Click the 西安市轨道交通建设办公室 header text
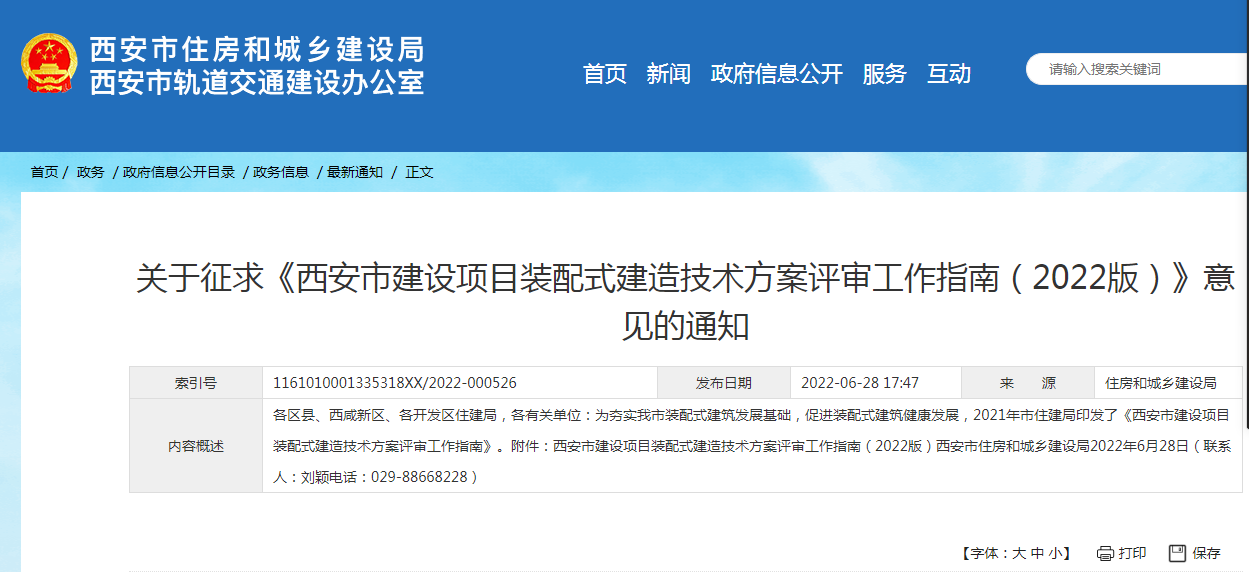Viewport: 1249px width, 572px height. tap(257, 82)
